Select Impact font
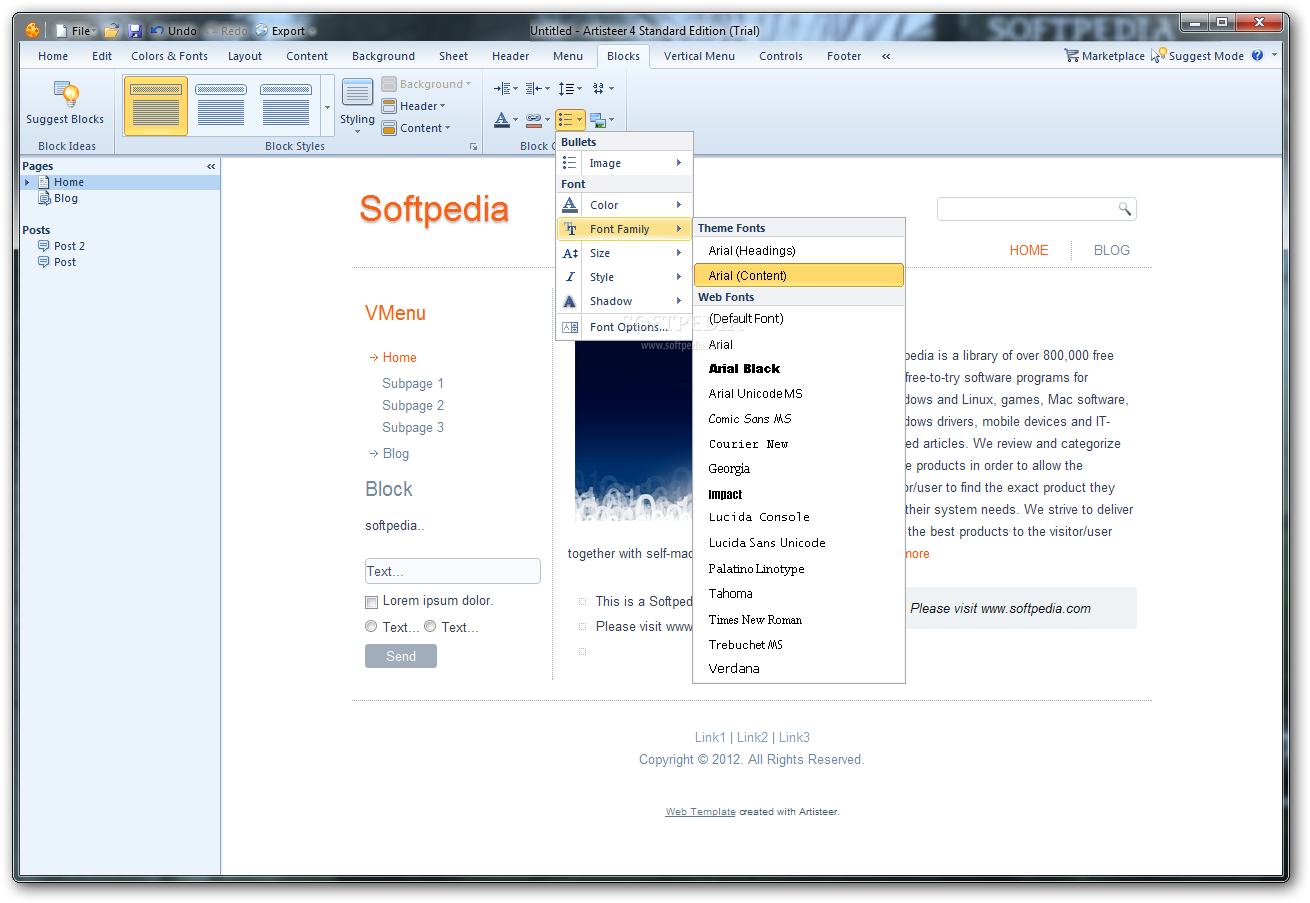The image size is (1310, 903). point(799,494)
